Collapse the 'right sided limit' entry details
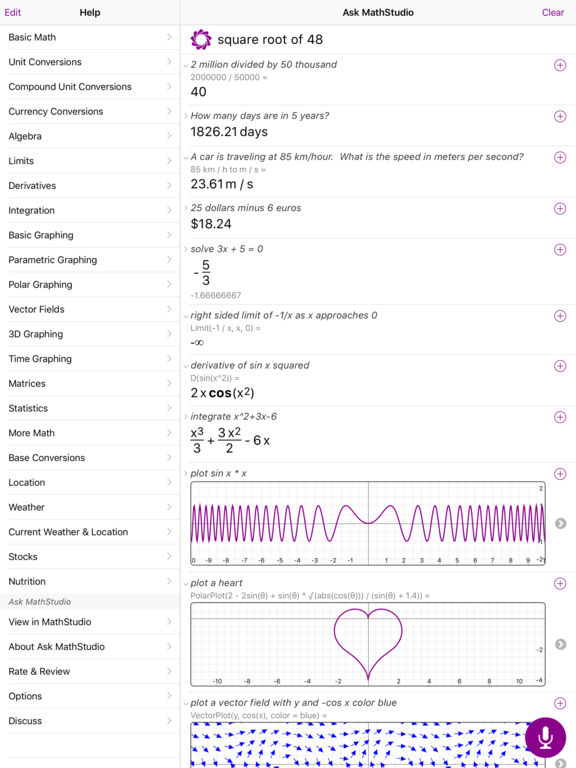Image resolution: width=576 pixels, height=768 pixels. click(186, 316)
